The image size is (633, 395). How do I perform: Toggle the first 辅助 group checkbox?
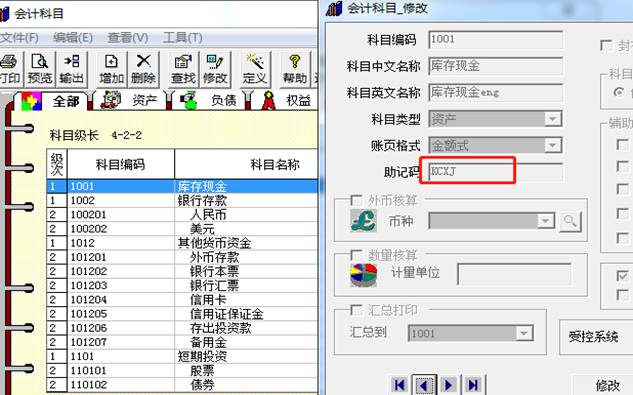(x=623, y=145)
